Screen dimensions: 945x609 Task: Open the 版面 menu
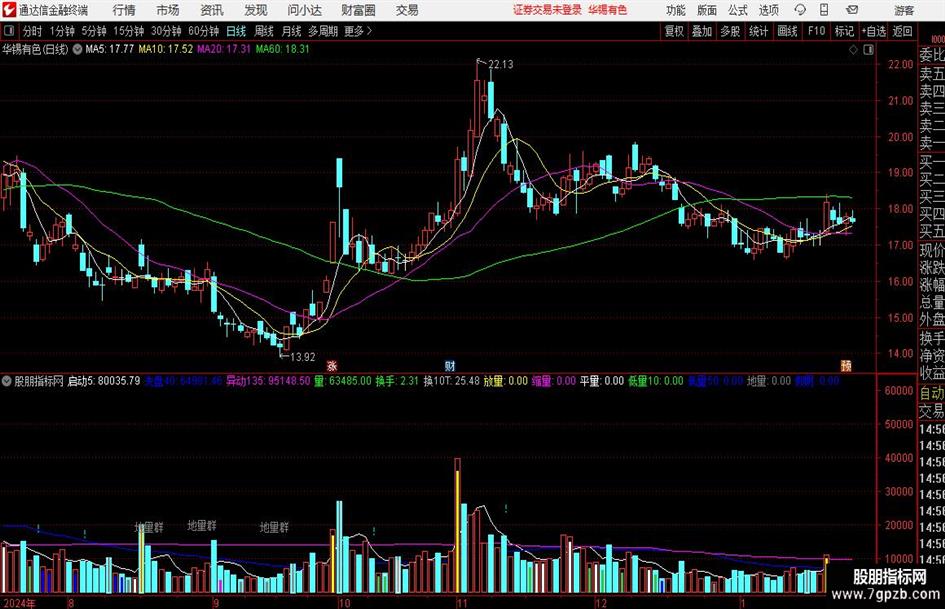pos(707,10)
